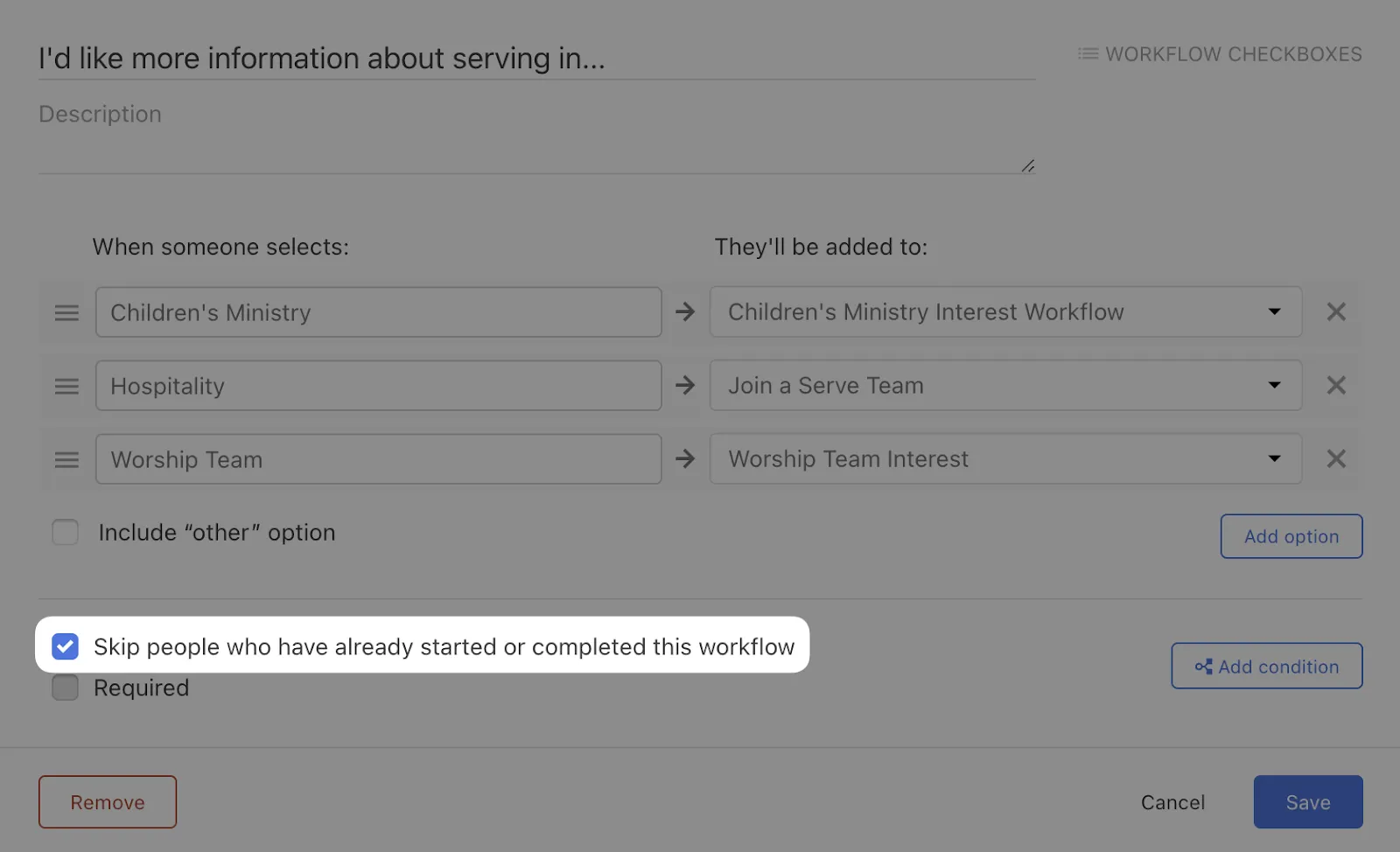This screenshot has height=852, width=1400.
Task: Click drag handle icon for Children's Ministry row
Action: (x=66, y=312)
